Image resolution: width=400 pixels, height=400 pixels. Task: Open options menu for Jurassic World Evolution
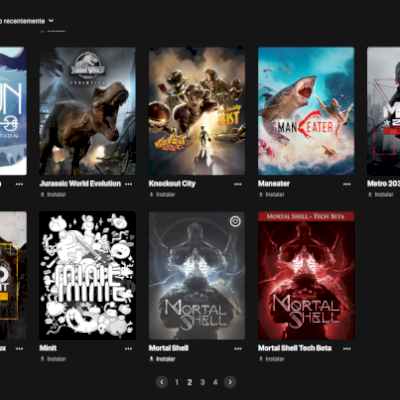128,184
